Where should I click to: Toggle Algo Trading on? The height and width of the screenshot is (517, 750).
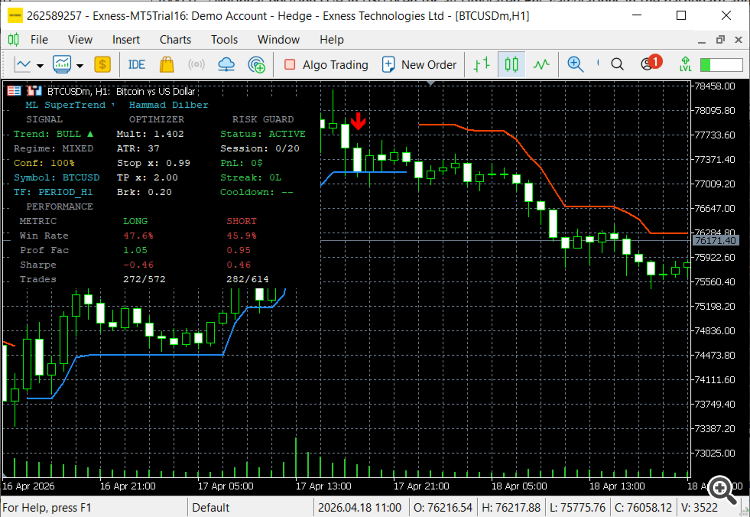coord(326,65)
